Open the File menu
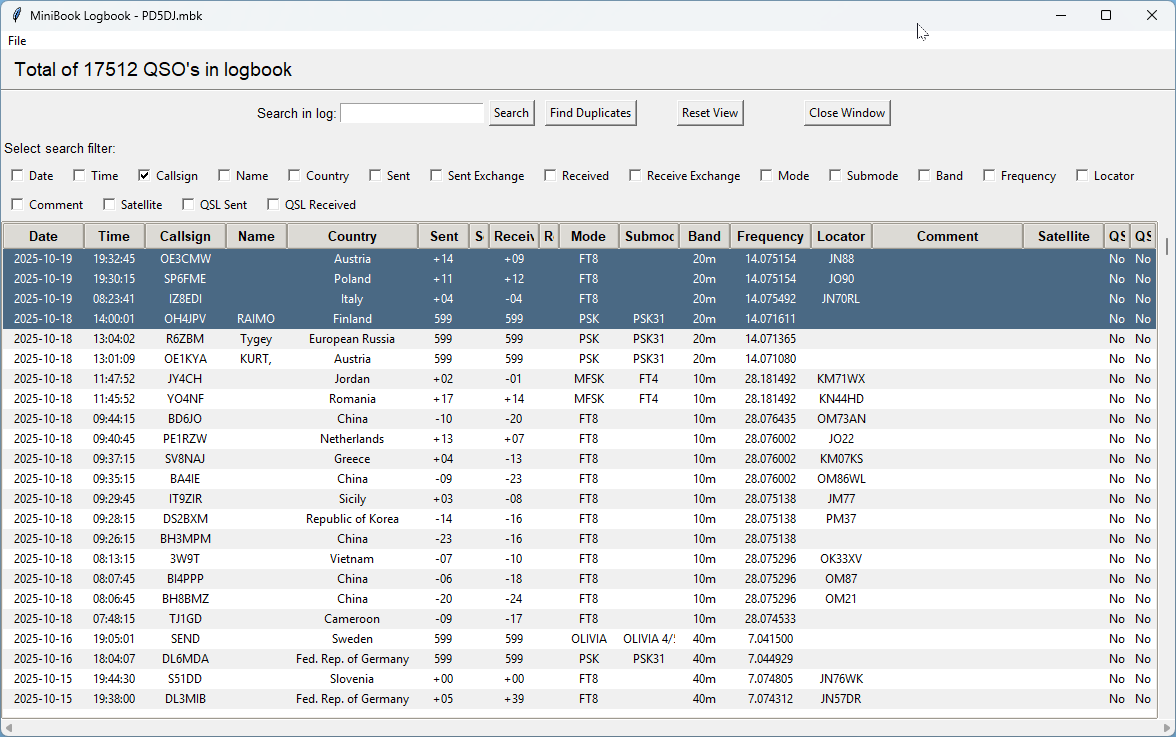This screenshot has height=737, width=1176. pos(17,41)
